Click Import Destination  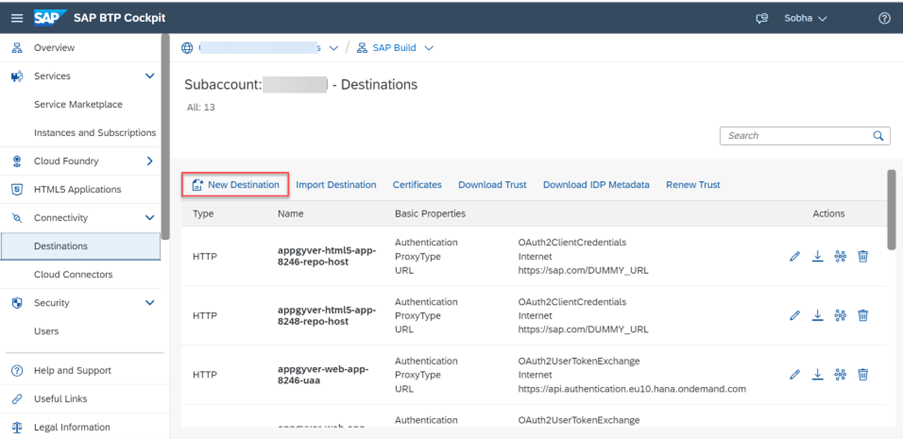pyautogui.click(x=336, y=185)
